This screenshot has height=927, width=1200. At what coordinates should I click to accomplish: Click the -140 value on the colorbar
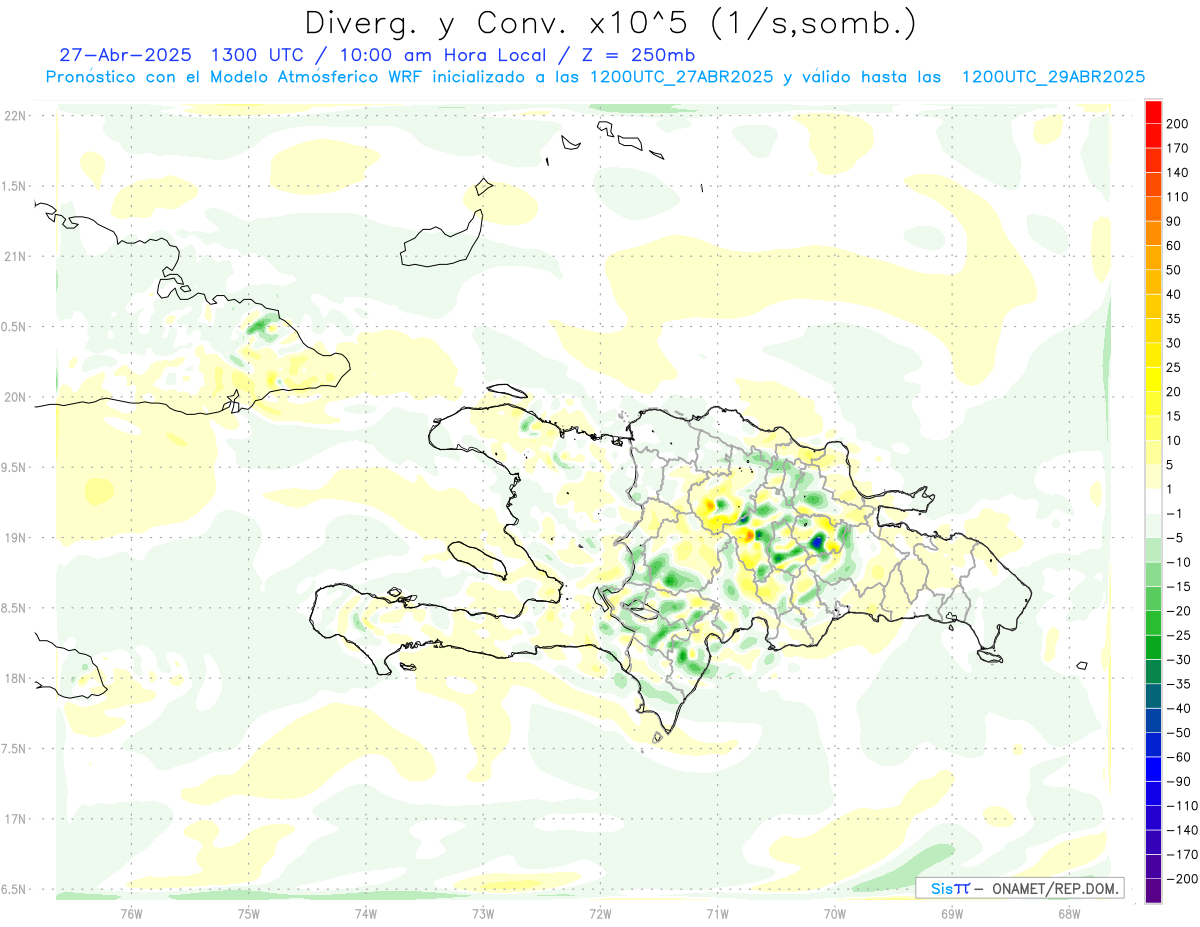1181,830
